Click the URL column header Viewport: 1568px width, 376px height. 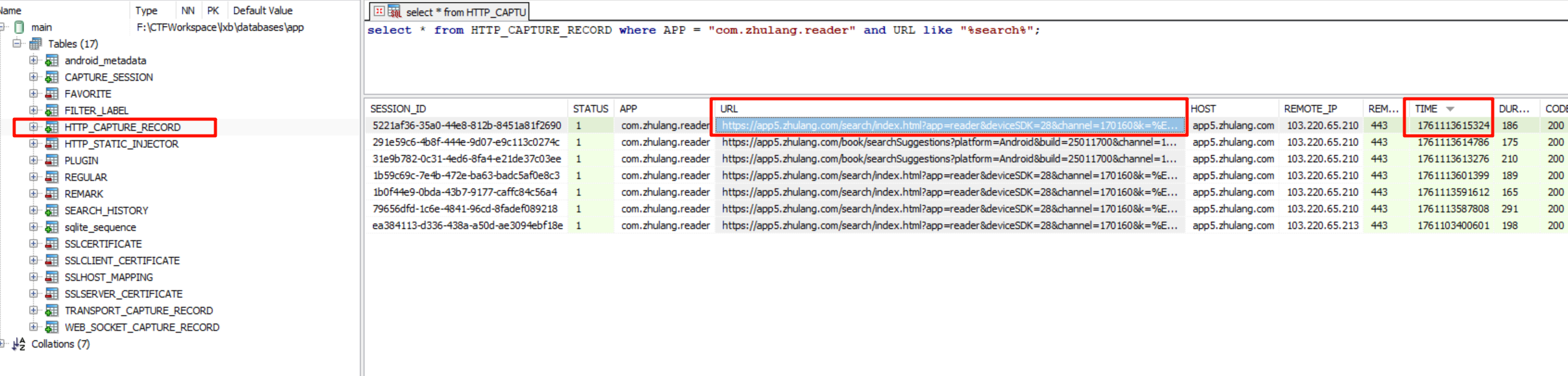click(728, 109)
